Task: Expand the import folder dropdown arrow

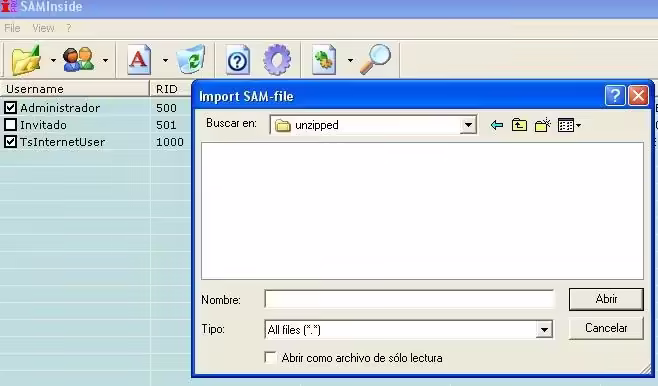Action: point(53,60)
